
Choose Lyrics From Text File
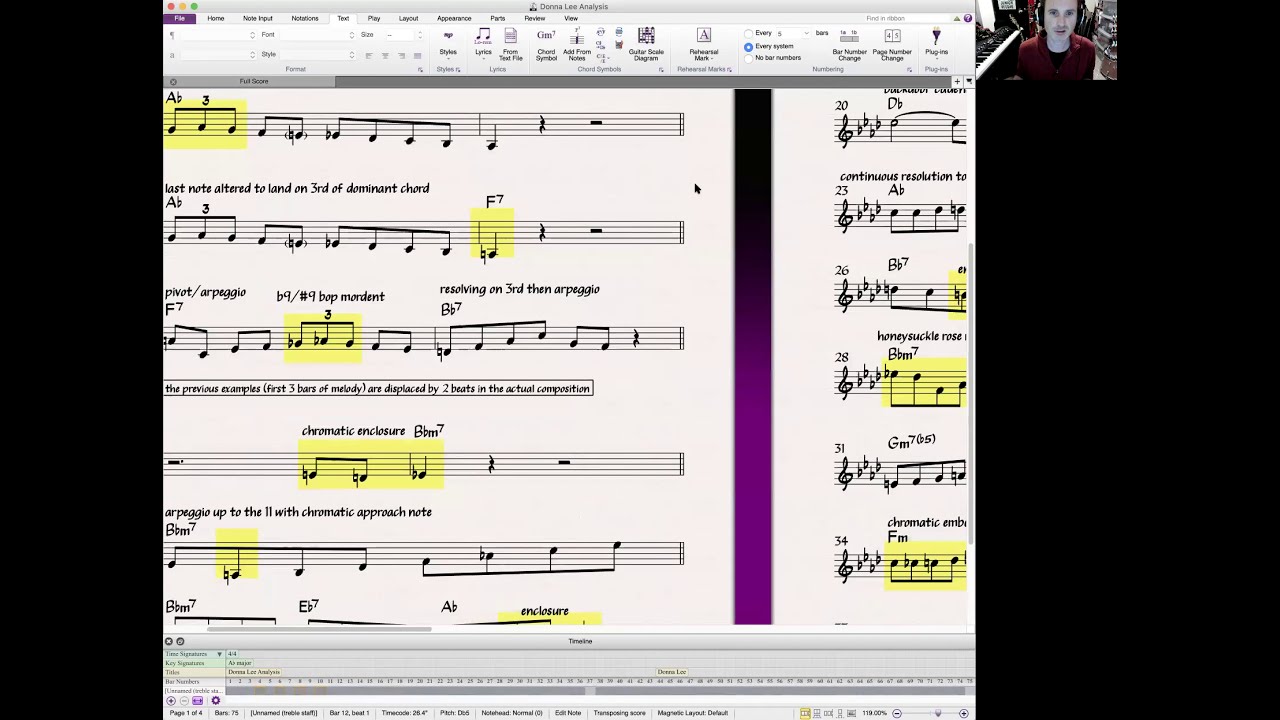pyautogui.click(x=510, y=44)
